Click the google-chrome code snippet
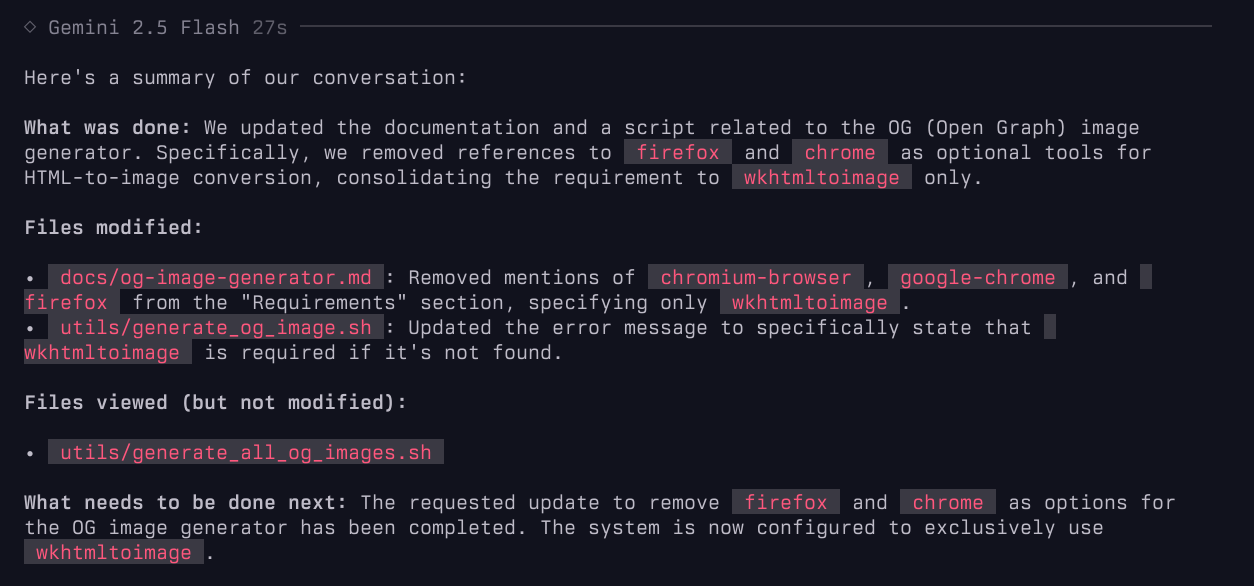The image size is (1254, 586). point(978,277)
